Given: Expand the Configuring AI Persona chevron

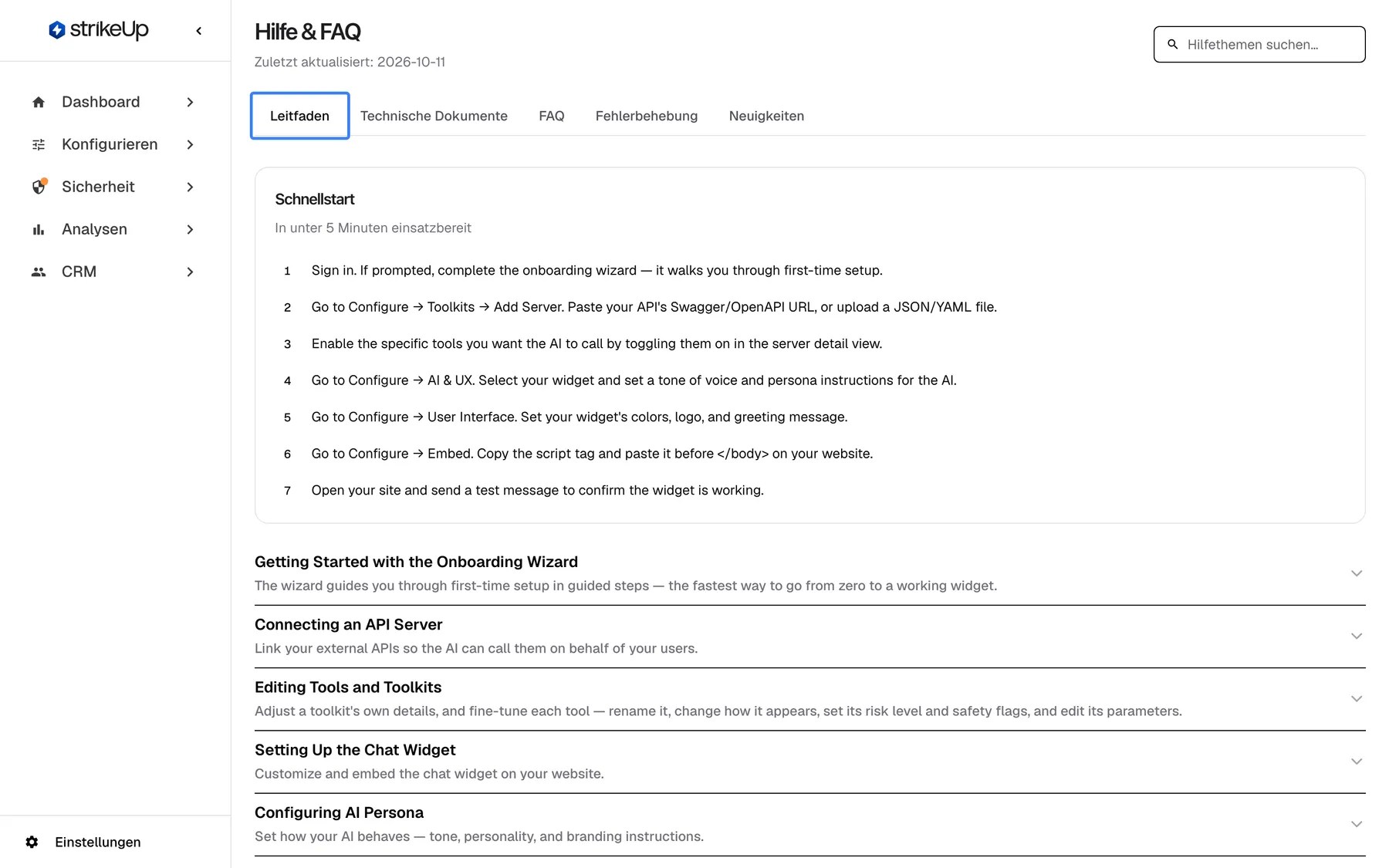Looking at the screenshot, I should coord(1357,824).
